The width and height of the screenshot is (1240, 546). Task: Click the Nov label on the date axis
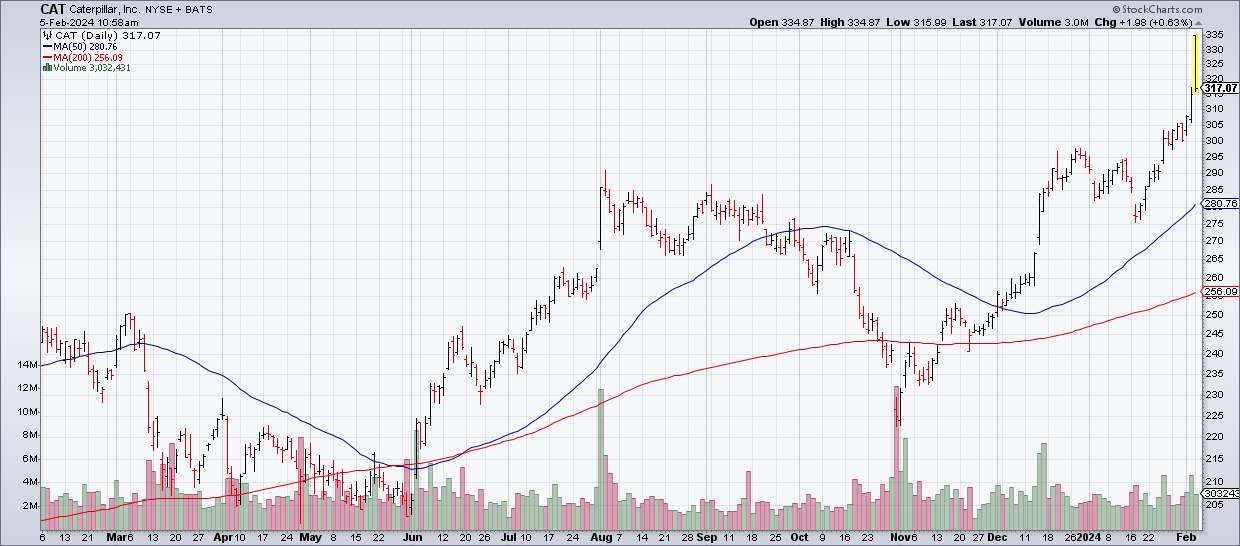tap(898, 537)
